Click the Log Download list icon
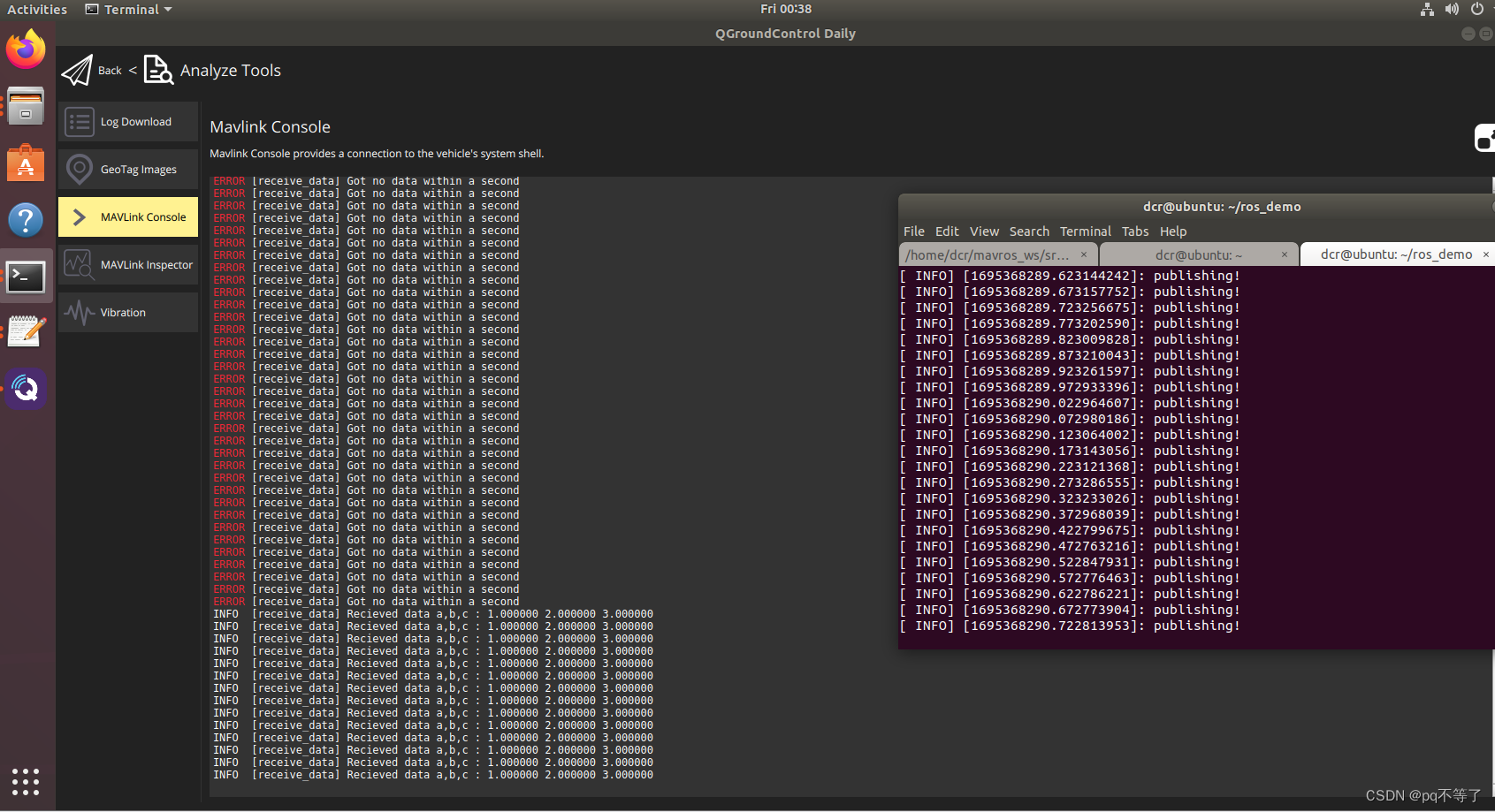The height and width of the screenshot is (812, 1495). point(80,122)
